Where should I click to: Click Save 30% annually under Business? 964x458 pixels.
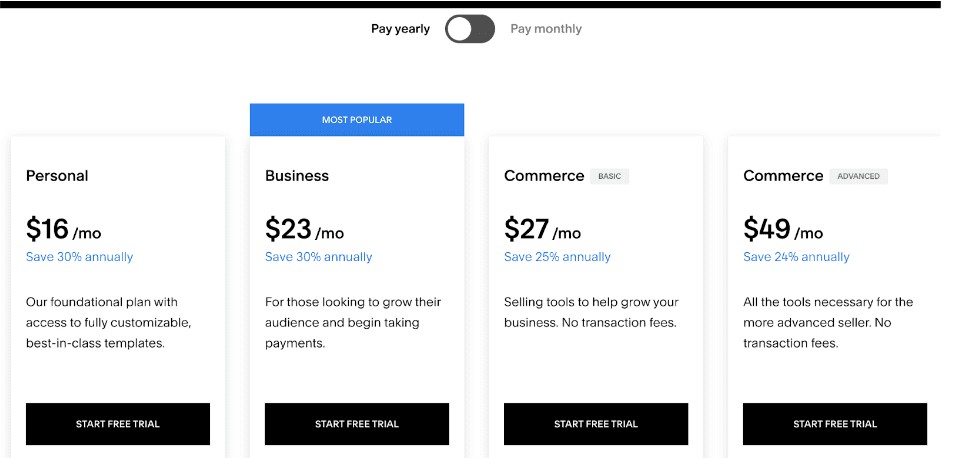tap(318, 257)
